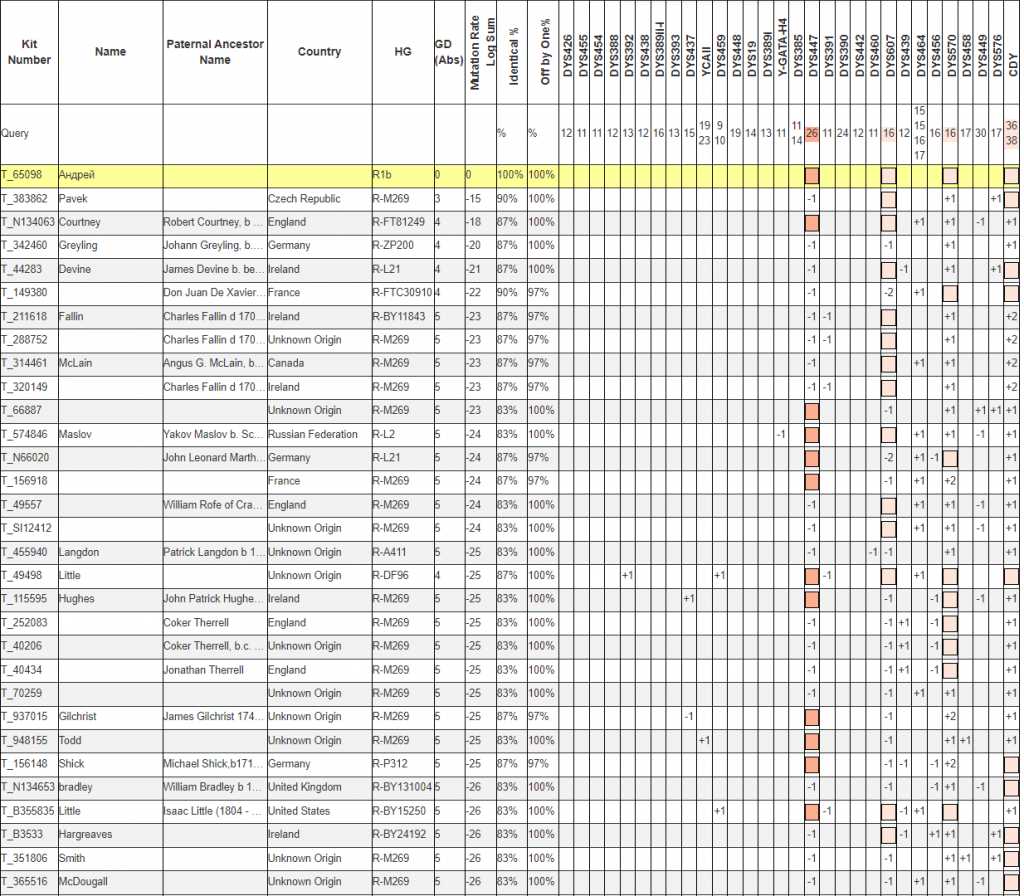Click the Russian Federation country cell
Image resolution: width=1024 pixels, height=896 pixels.
click(313, 434)
